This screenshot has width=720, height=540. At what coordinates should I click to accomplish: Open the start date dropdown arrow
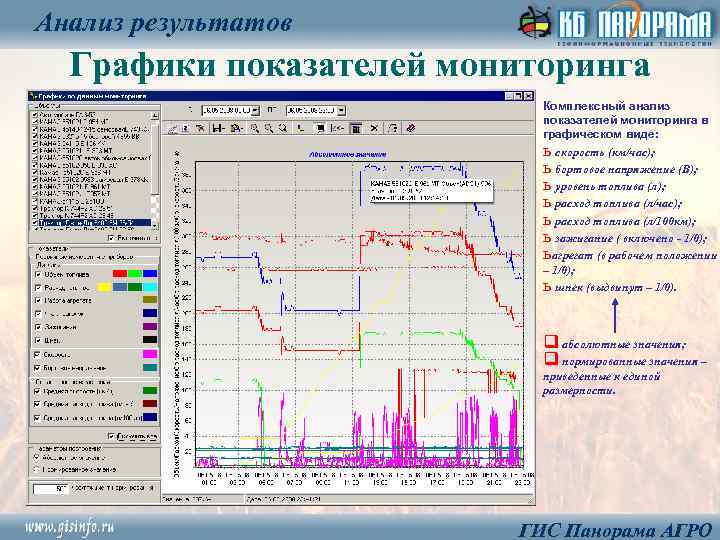[256, 111]
